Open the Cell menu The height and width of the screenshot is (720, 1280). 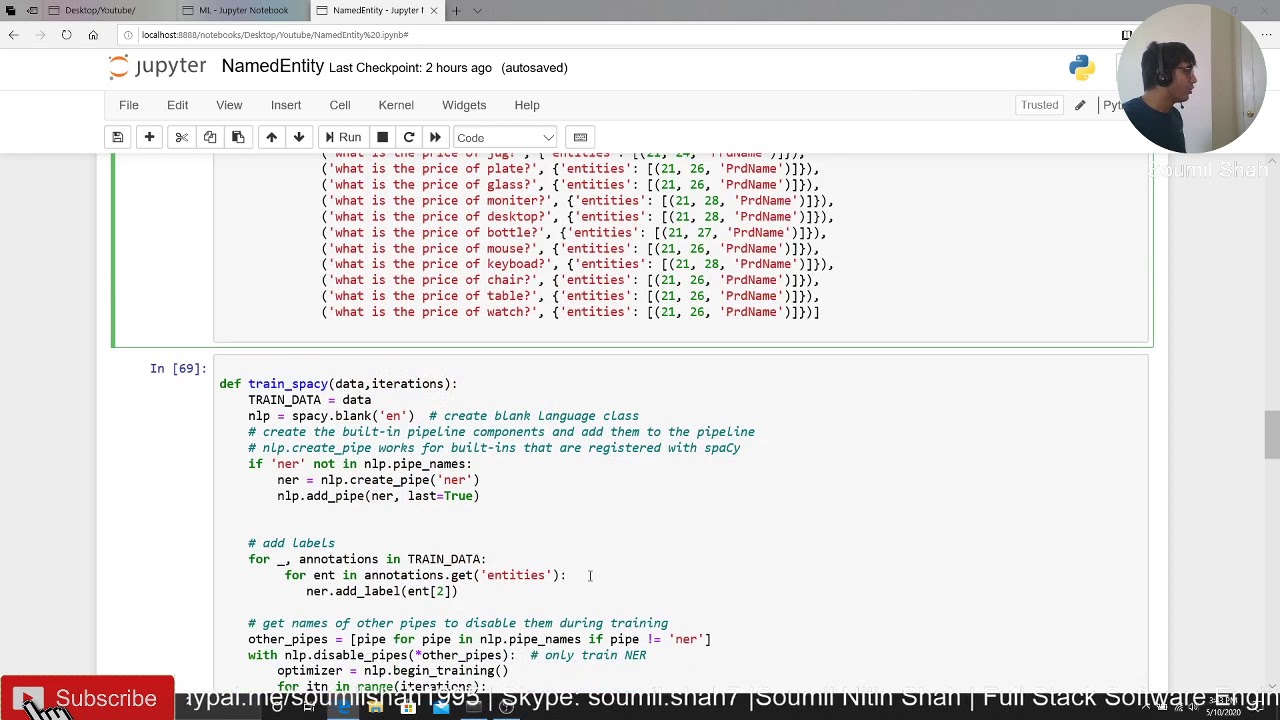click(340, 105)
